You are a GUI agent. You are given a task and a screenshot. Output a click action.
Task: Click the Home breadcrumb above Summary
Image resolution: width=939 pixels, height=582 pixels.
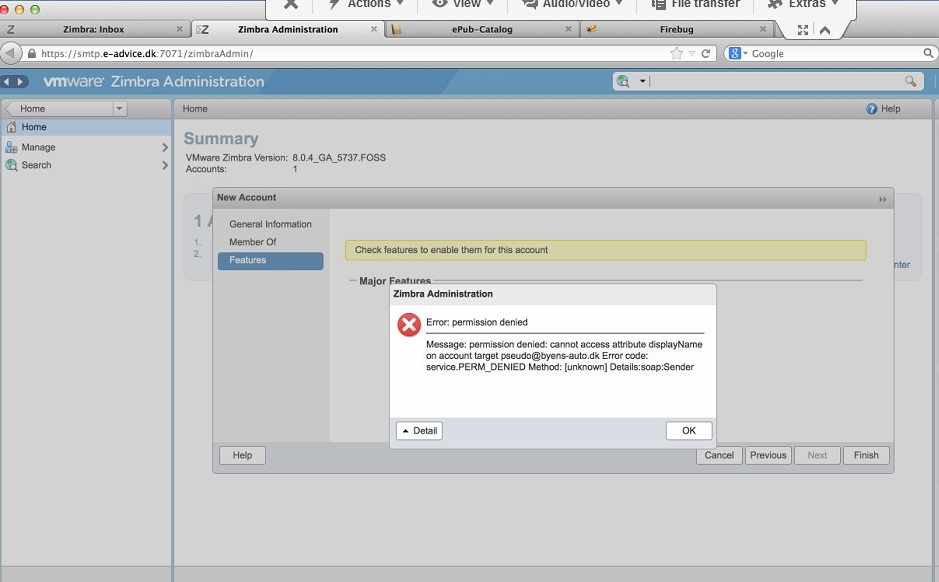pos(195,108)
